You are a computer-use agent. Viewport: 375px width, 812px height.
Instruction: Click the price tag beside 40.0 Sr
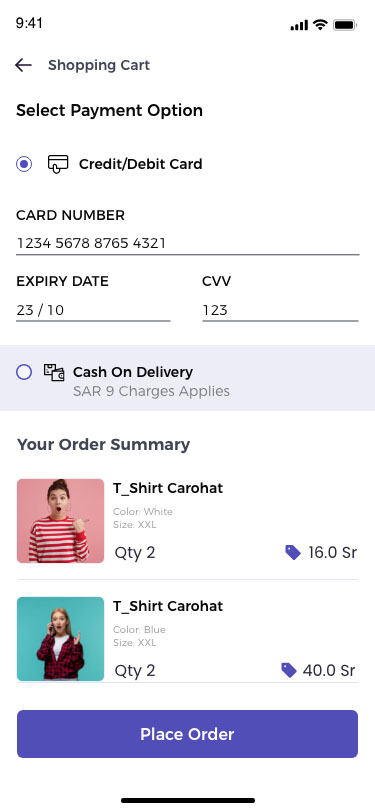pos(289,671)
